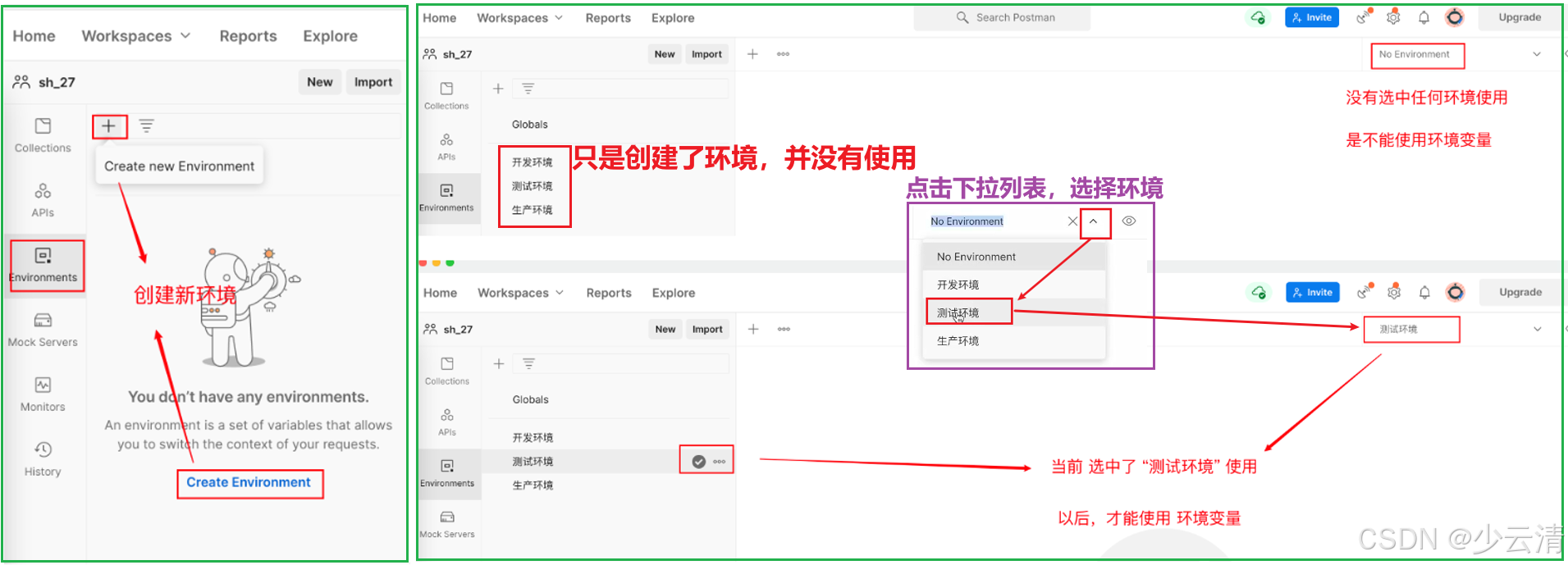The height and width of the screenshot is (565, 1568).
Task: Open Collections in the left window sidebar
Action: tap(43, 135)
